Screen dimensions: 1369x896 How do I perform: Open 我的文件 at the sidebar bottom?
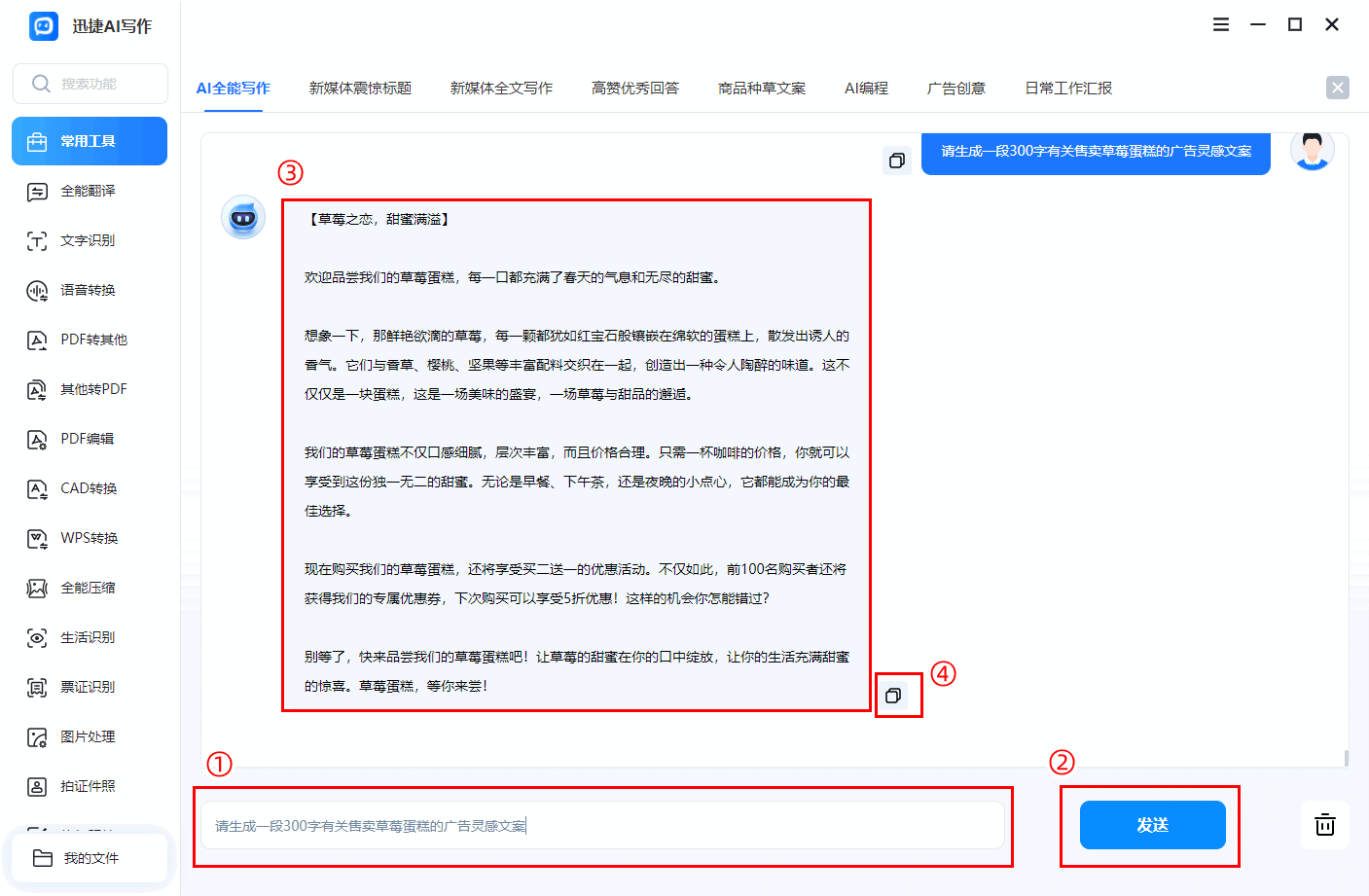90,858
